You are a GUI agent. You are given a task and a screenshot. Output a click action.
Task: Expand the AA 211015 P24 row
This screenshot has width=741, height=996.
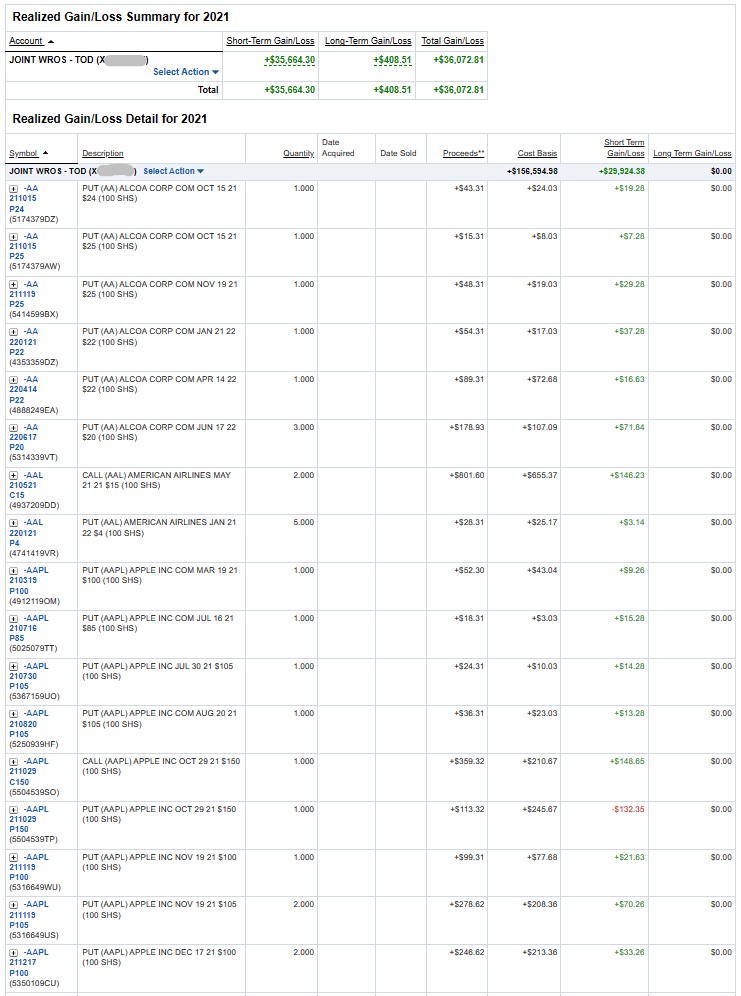(x=13, y=189)
